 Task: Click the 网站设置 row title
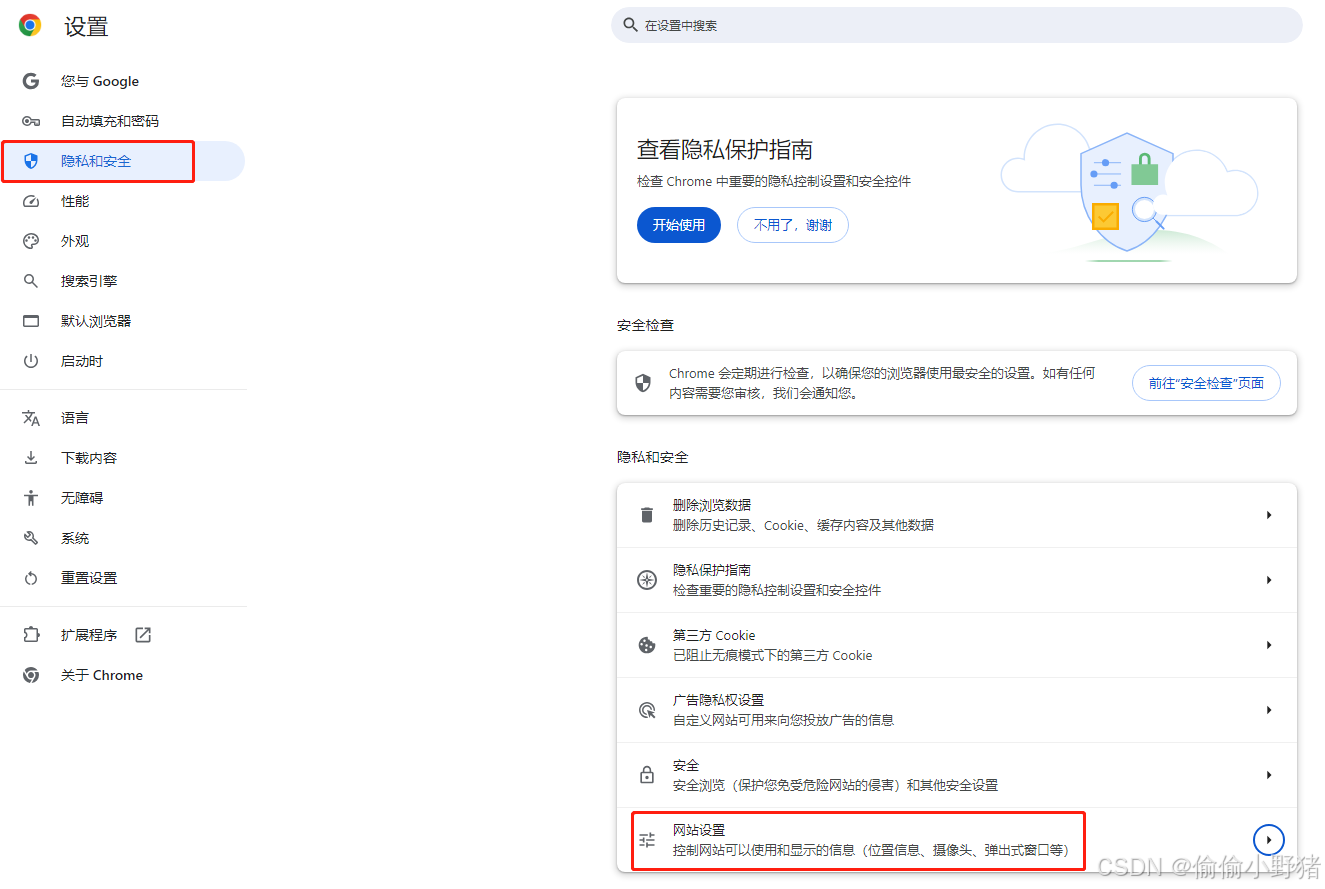click(699, 830)
